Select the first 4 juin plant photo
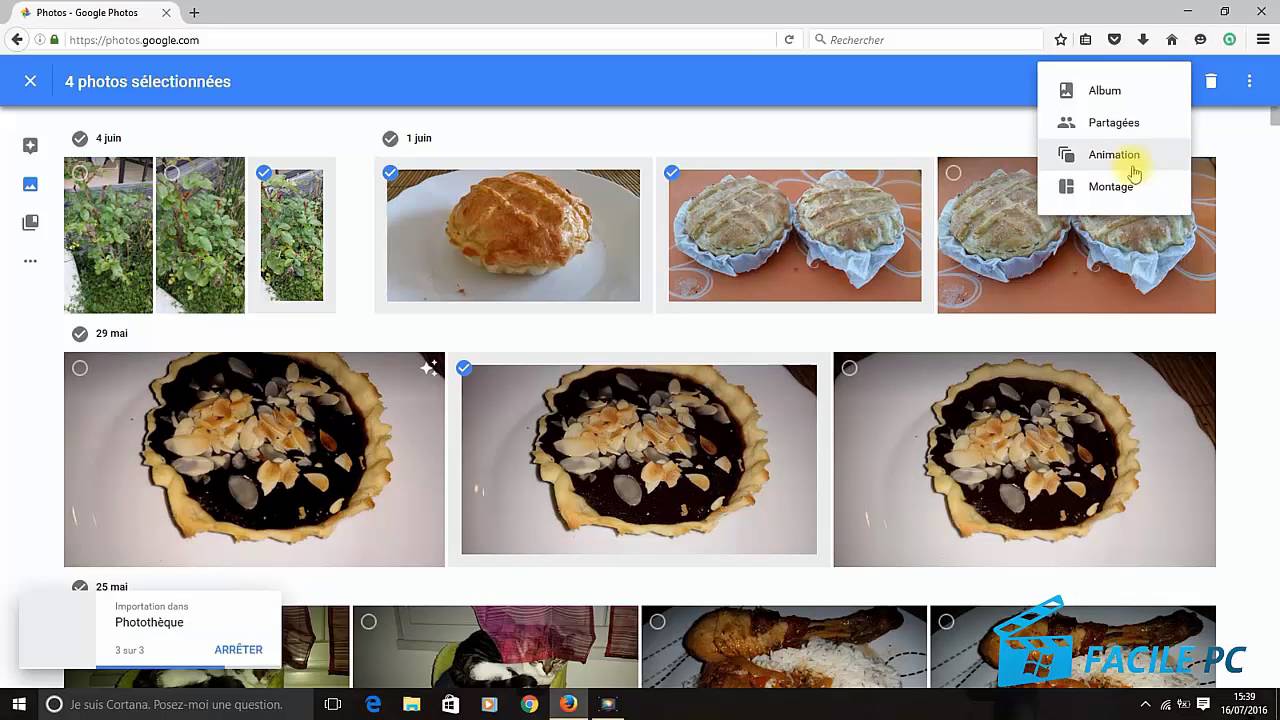Screen dimensions: 1280x720 (80, 173)
